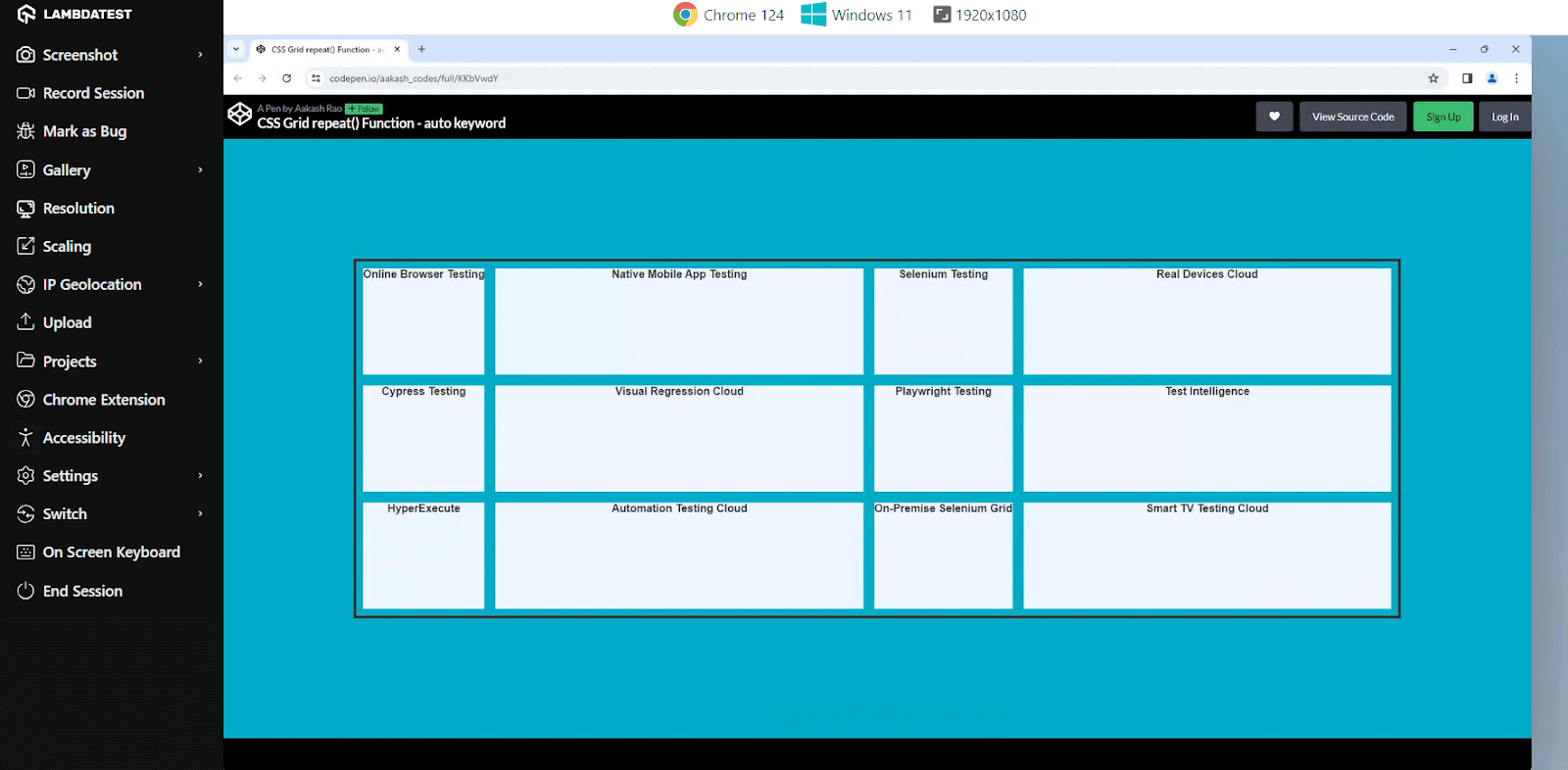Open Aakash Rao's profile link
The width and height of the screenshot is (1568, 770).
pos(318,109)
